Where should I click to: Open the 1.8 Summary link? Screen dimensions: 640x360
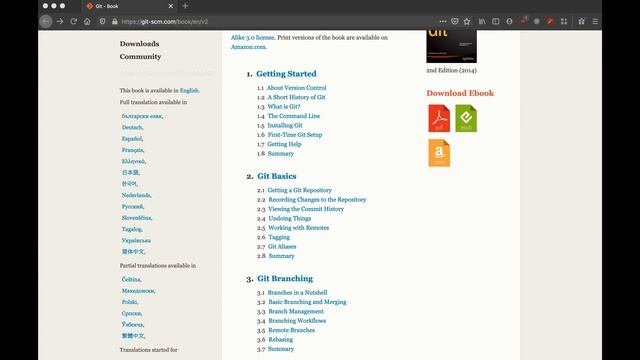(x=281, y=153)
